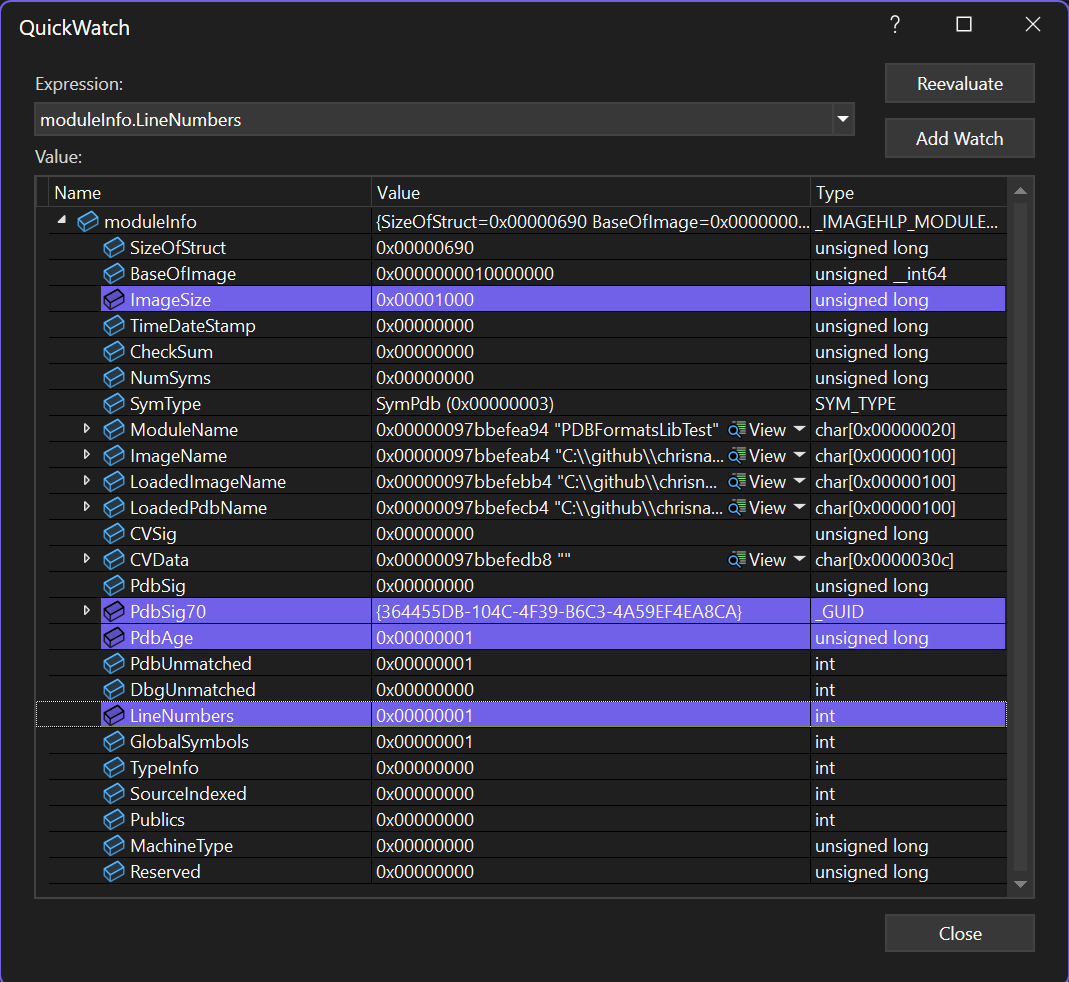The width and height of the screenshot is (1069, 982).
Task: Click the PdbAge field icon
Action: [x=114, y=638]
